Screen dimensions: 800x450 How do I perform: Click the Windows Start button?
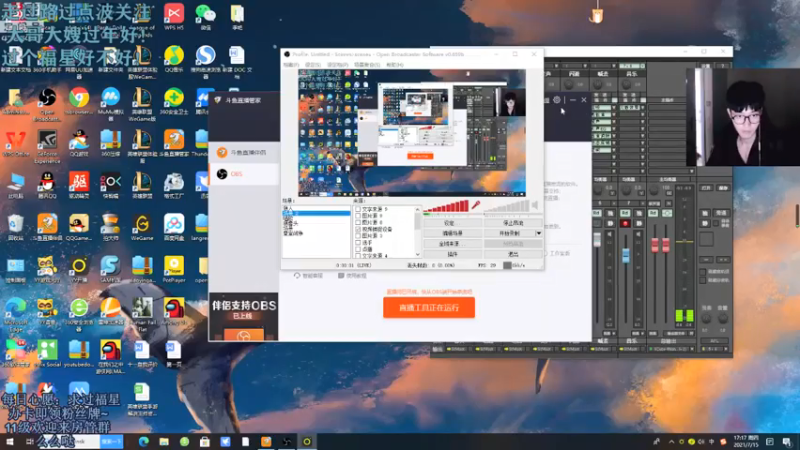[x=10, y=442]
